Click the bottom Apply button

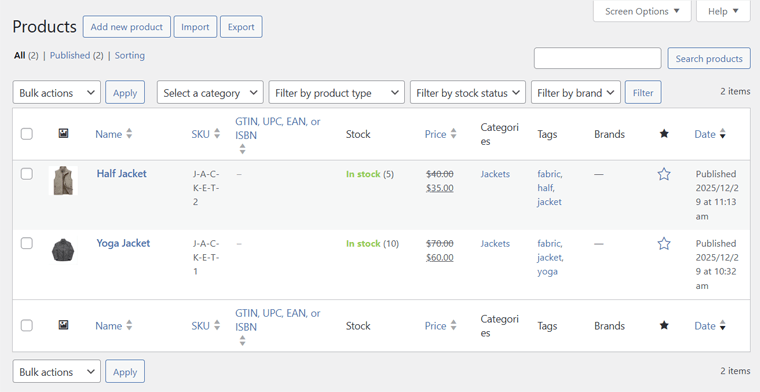125,372
